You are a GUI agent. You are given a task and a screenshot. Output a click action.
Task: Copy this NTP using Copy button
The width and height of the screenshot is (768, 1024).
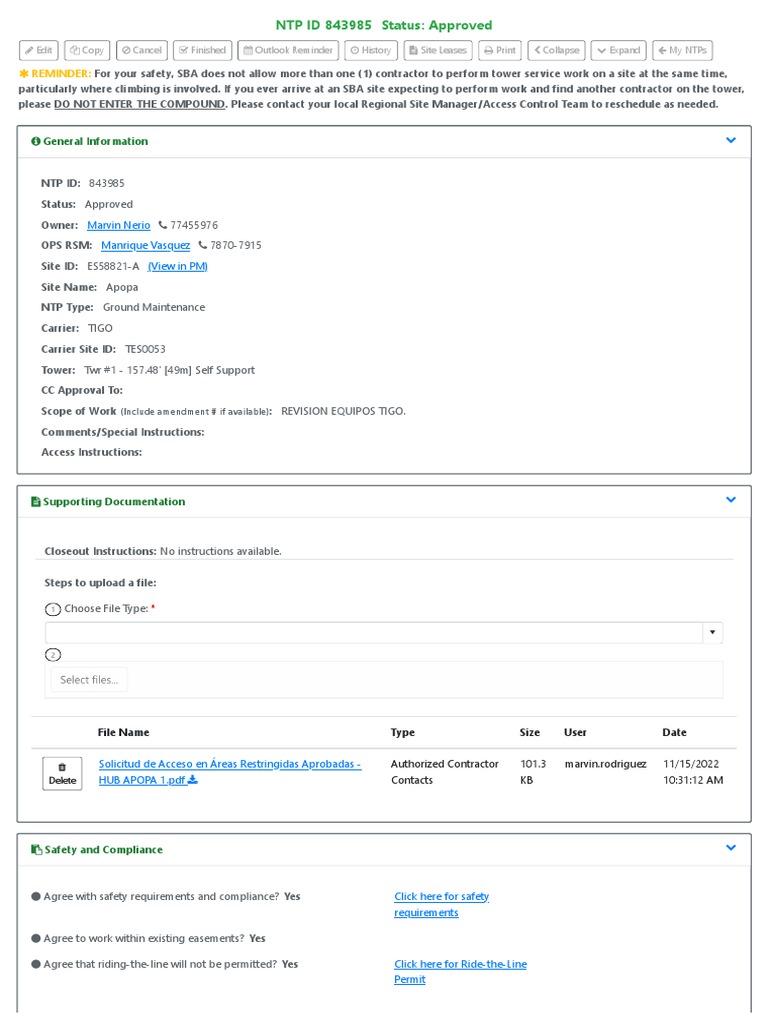point(87,50)
